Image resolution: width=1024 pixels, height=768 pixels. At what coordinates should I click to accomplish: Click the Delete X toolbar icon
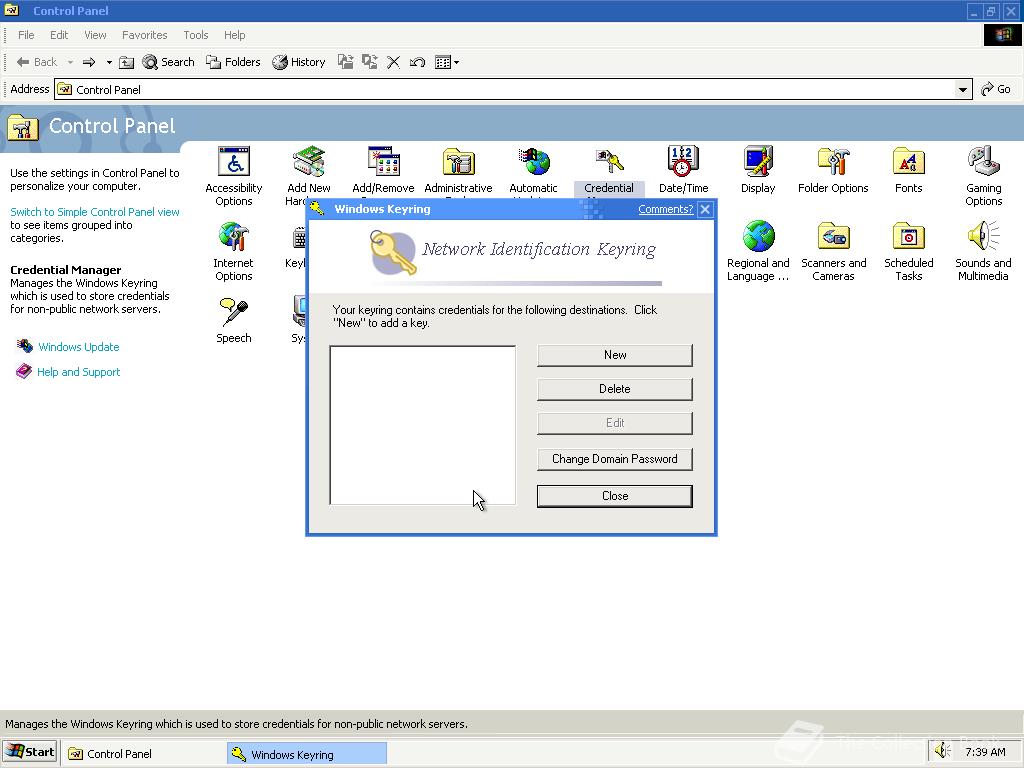(x=393, y=62)
